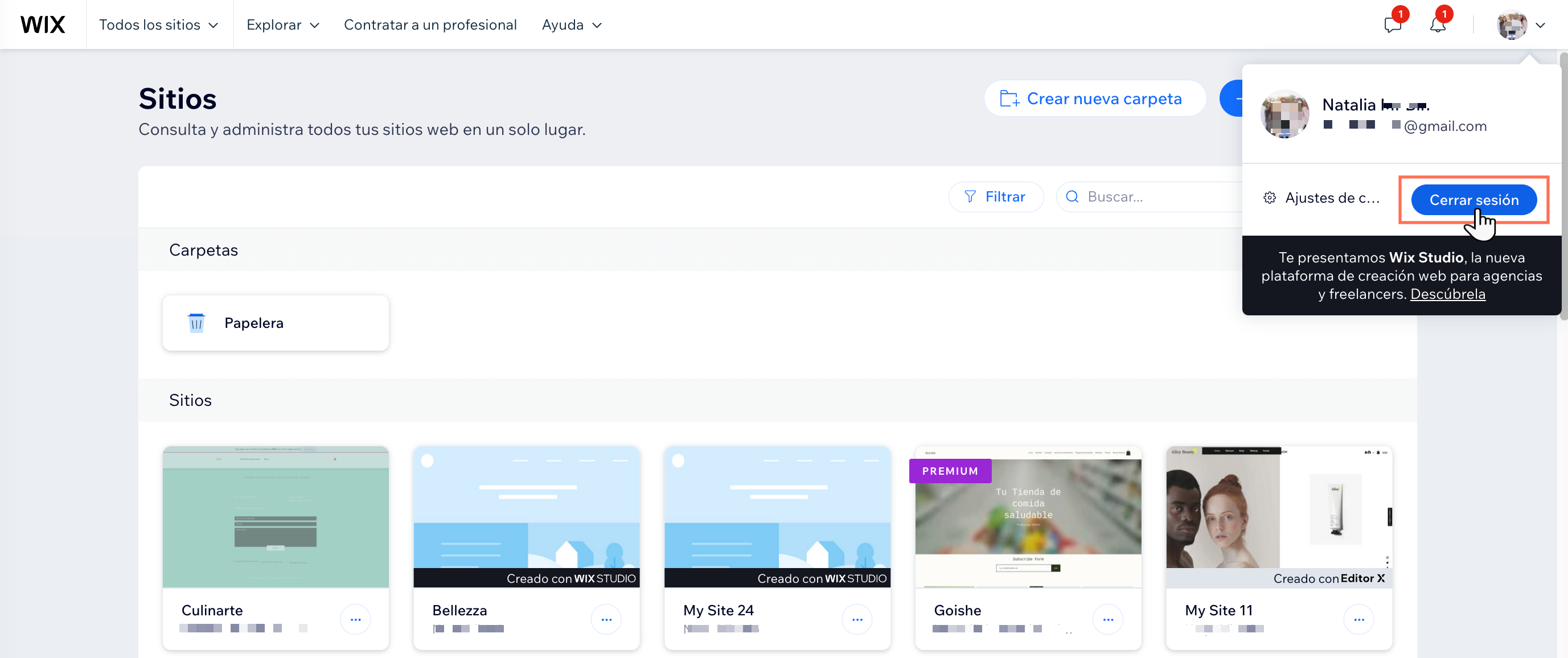1568x658 pixels.
Task: Toggle the account menu chevron
Action: pyautogui.click(x=1541, y=25)
